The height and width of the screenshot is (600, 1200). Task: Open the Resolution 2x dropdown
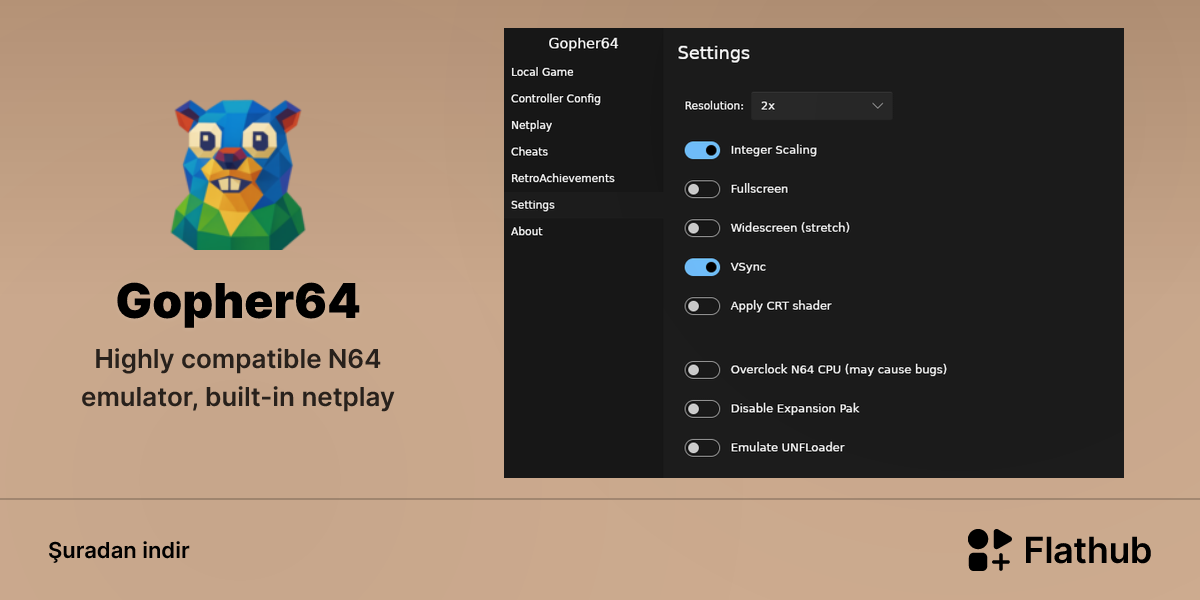822,106
